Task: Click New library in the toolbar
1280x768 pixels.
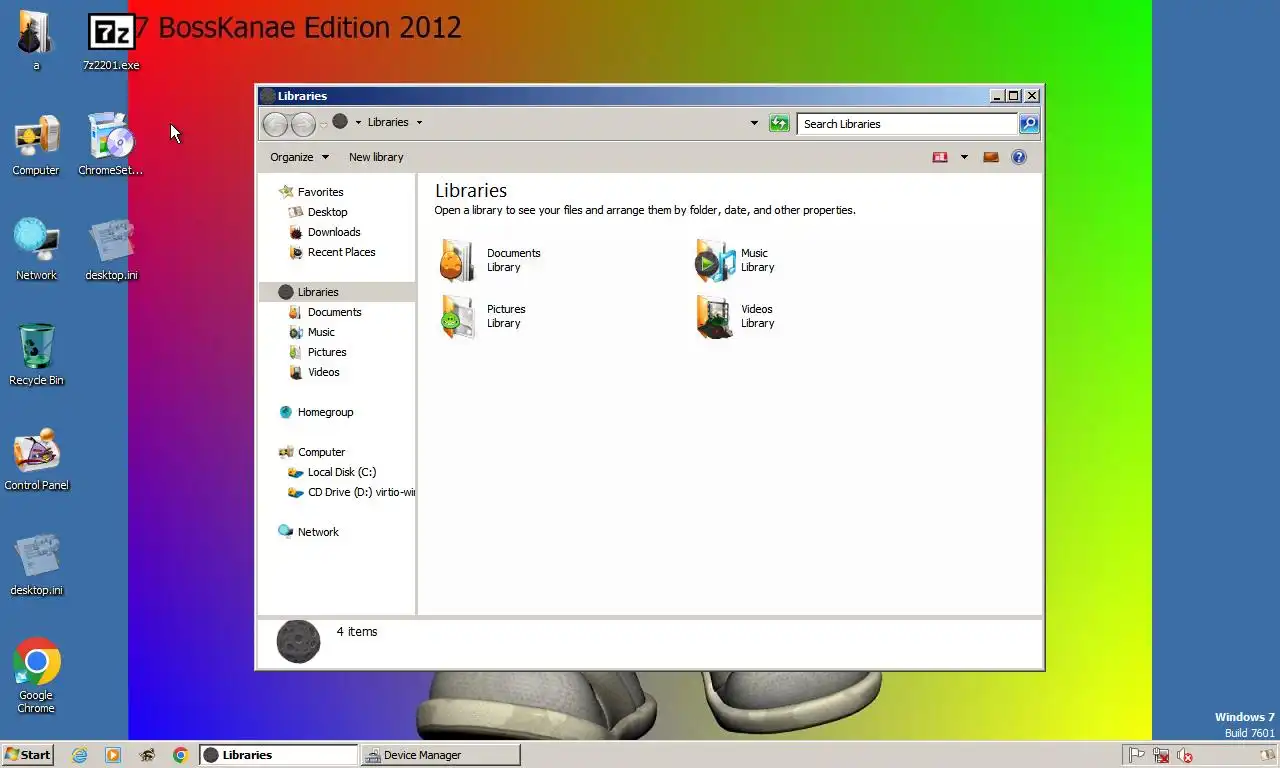Action: 376,157
